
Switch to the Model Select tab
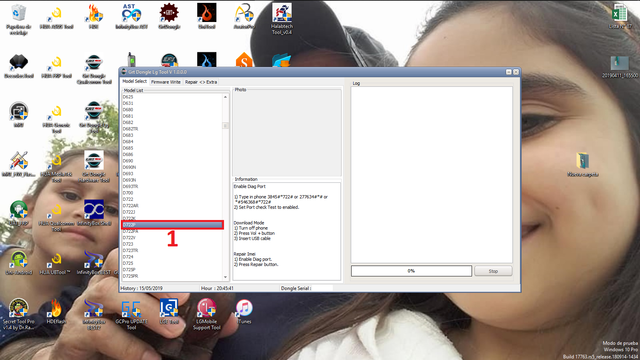[x=135, y=82]
